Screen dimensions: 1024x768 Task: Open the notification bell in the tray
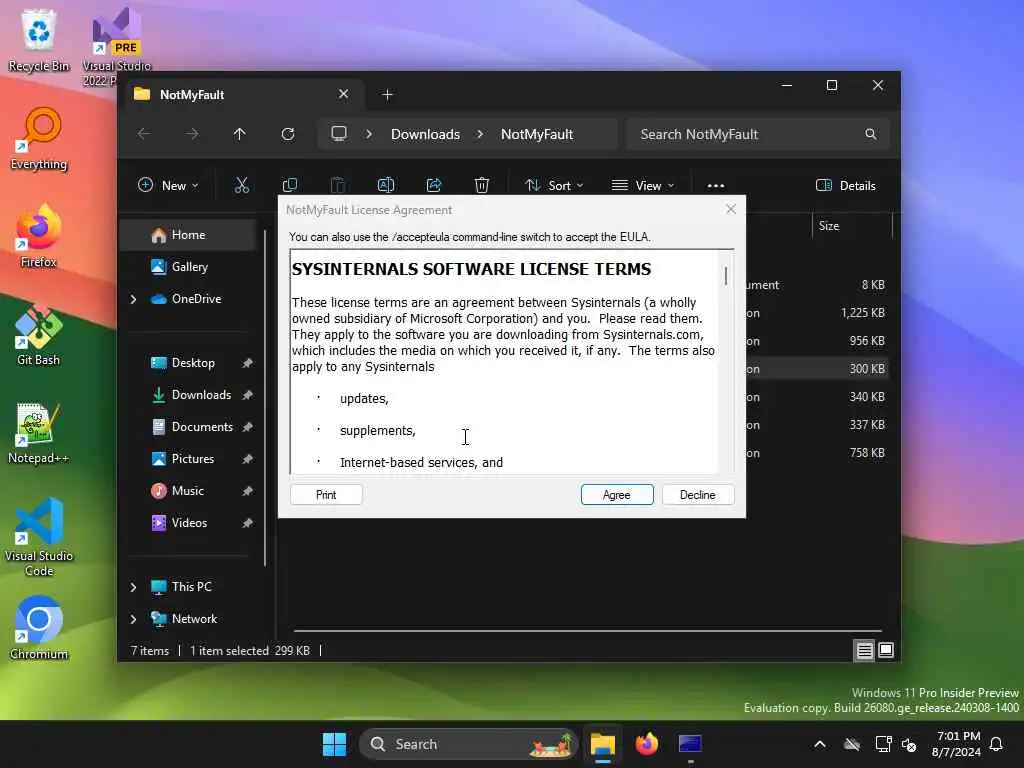[996, 744]
